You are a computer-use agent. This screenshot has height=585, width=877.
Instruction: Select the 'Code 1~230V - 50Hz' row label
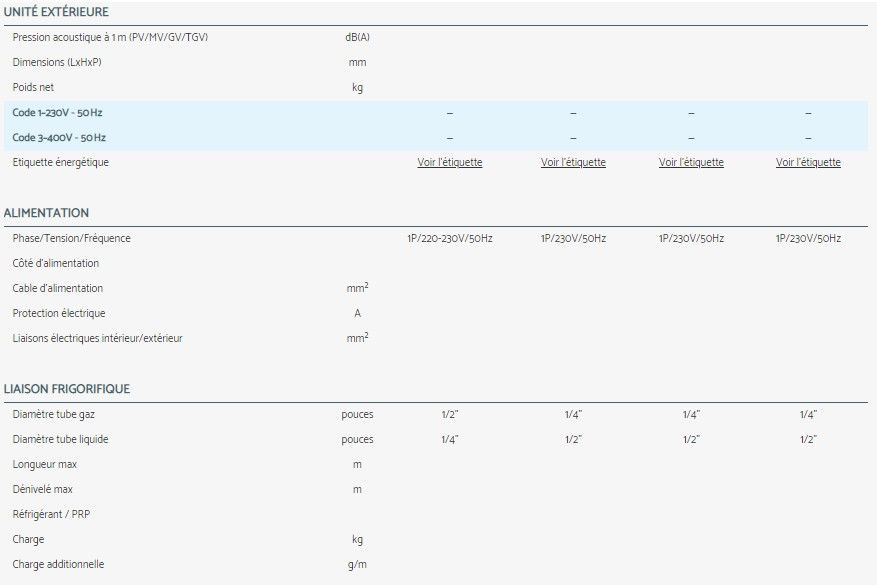click(x=58, y=113)
